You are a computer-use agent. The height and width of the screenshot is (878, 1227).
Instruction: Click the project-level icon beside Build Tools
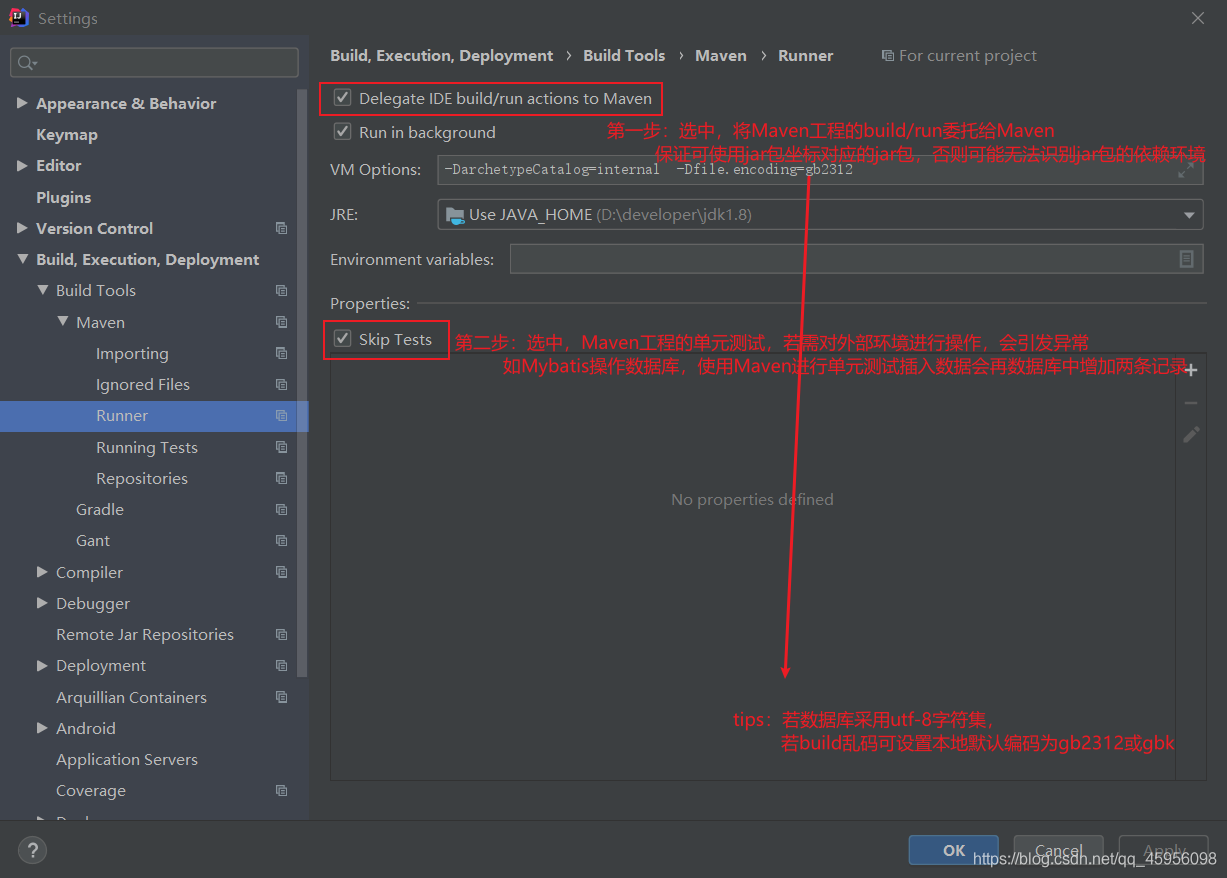281,291
